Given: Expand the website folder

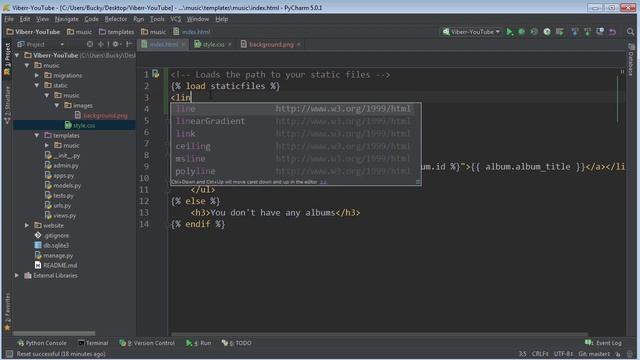Looking at the screenshot, I should (27, 225).
